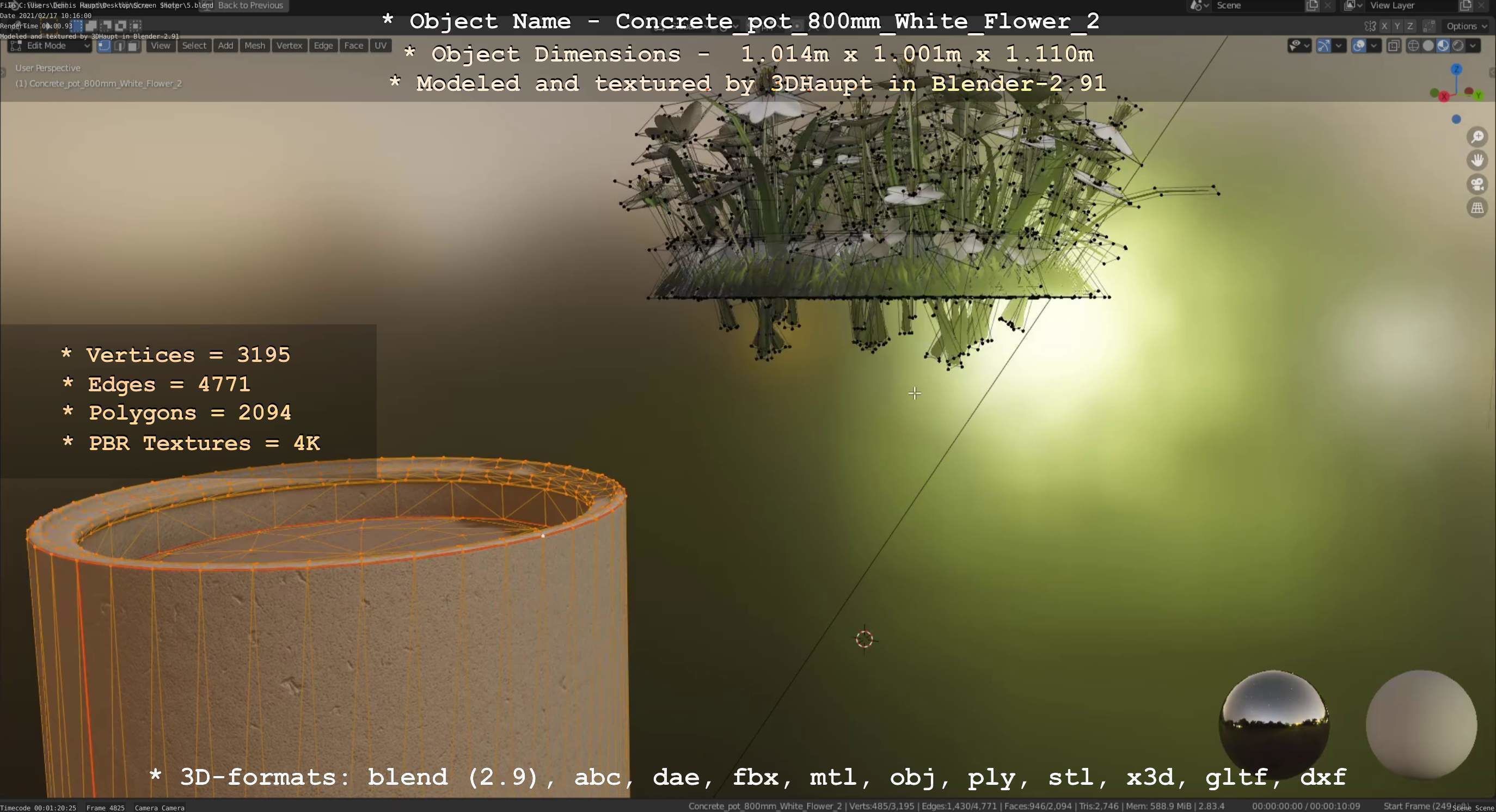Expand the sidebar arrow at viewport right edge
1496x812 pixels.
(1492, 72)
